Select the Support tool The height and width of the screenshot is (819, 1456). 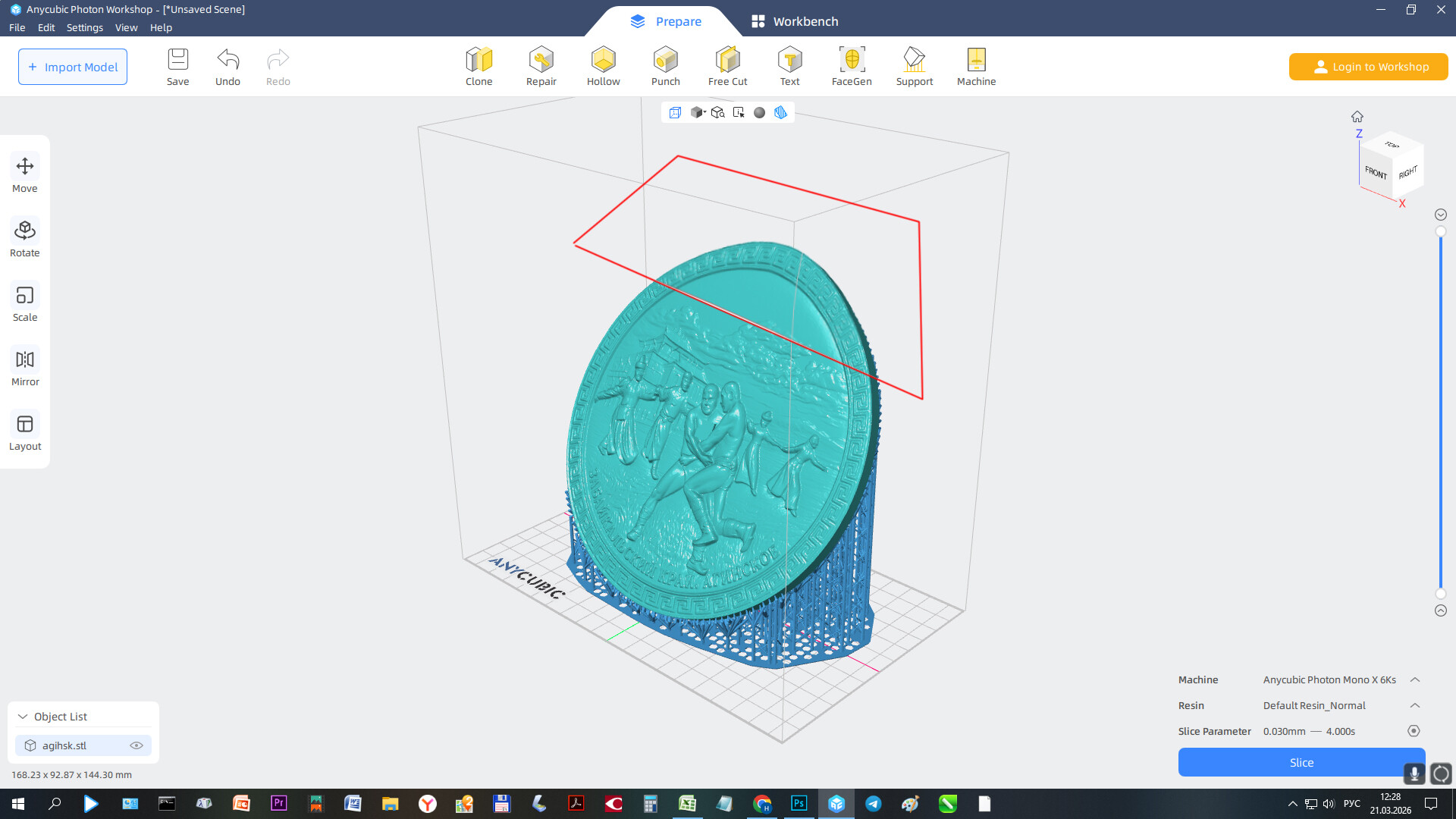point(914,66)
